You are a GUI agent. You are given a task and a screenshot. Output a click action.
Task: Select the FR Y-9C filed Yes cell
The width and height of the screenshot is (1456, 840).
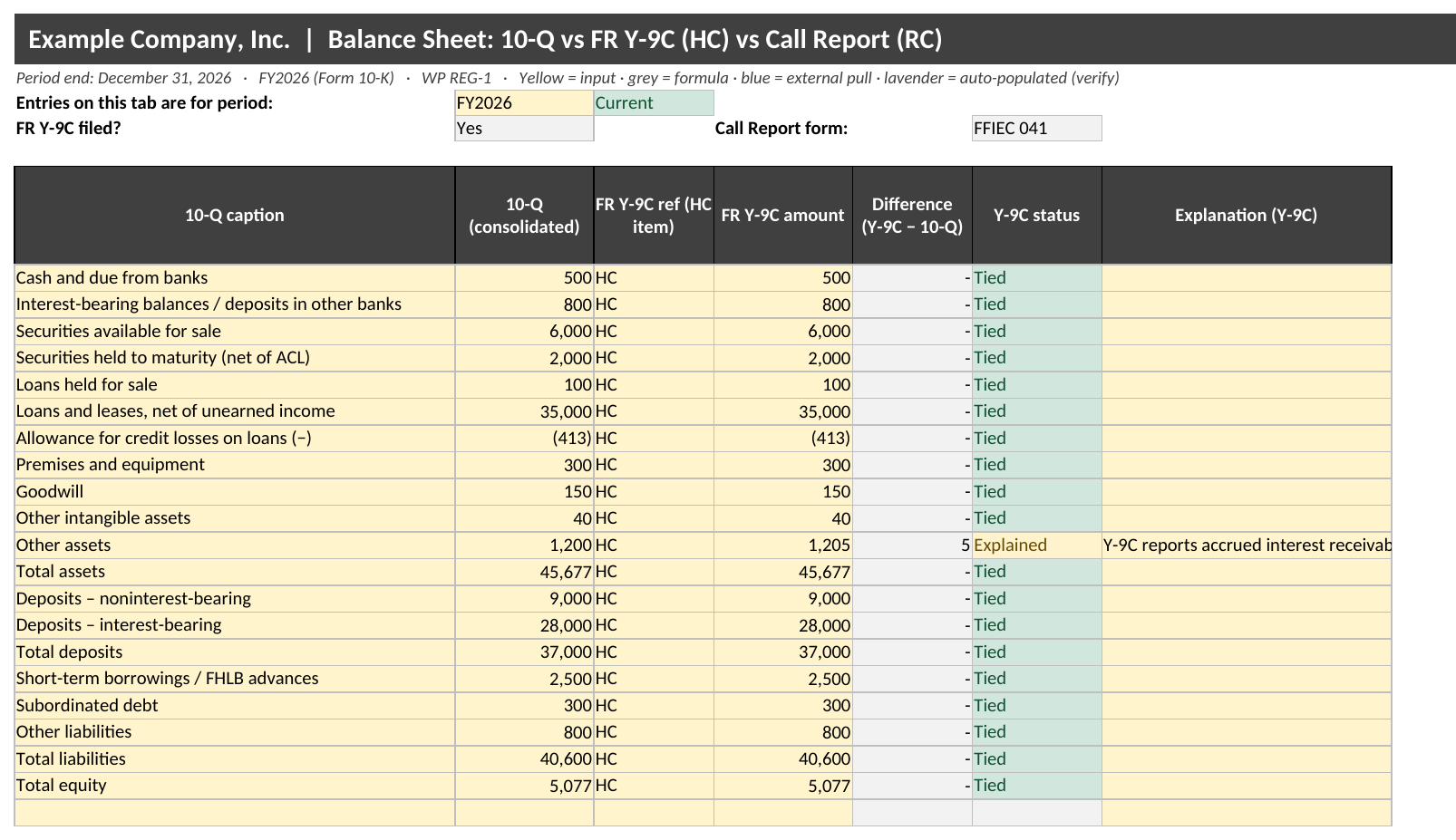coord(524,128)
